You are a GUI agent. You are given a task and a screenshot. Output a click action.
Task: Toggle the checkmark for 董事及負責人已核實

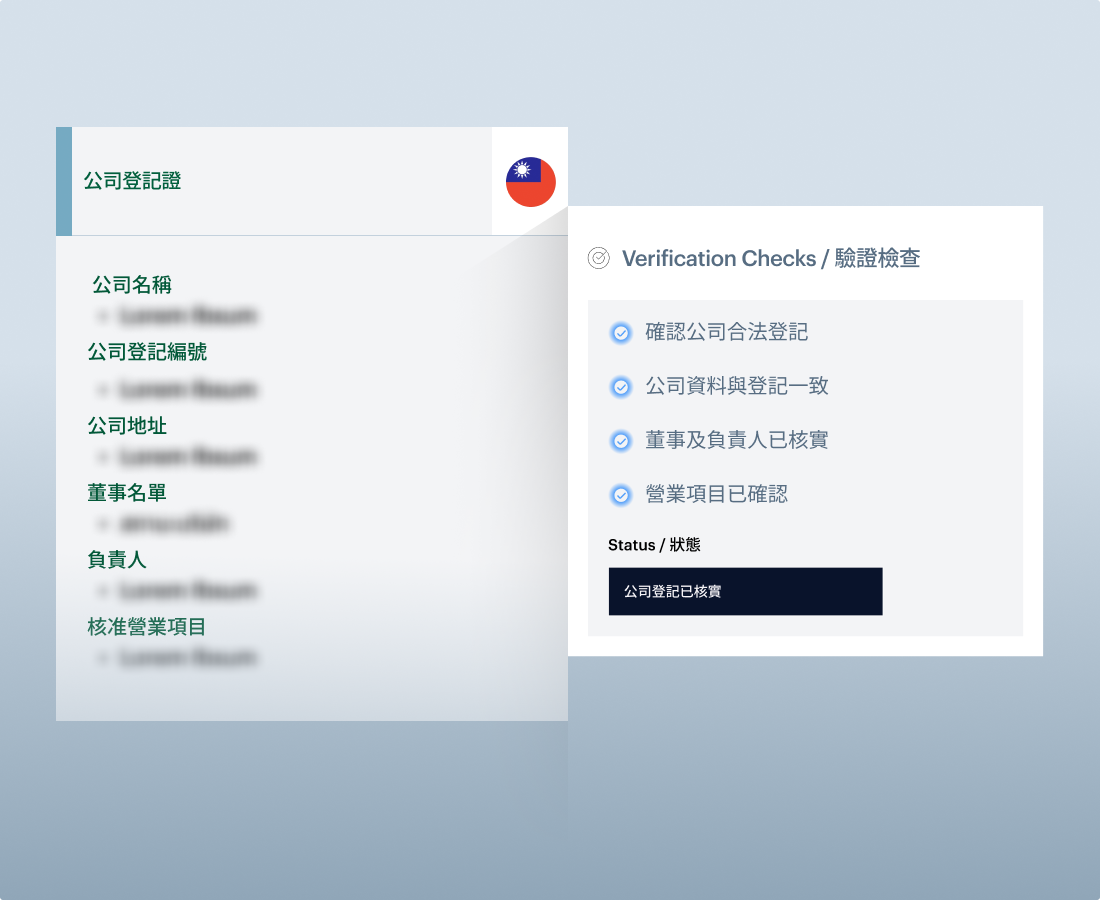[x=621, y=441]
